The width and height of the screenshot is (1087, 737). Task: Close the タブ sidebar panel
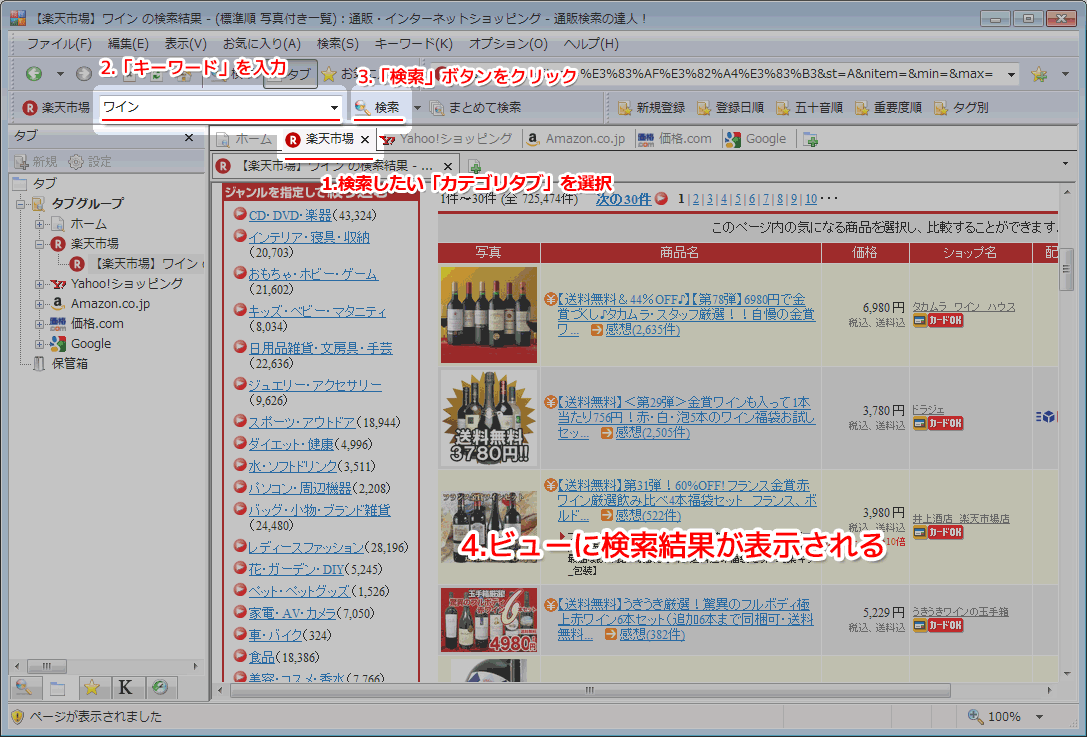click(189, 137)
